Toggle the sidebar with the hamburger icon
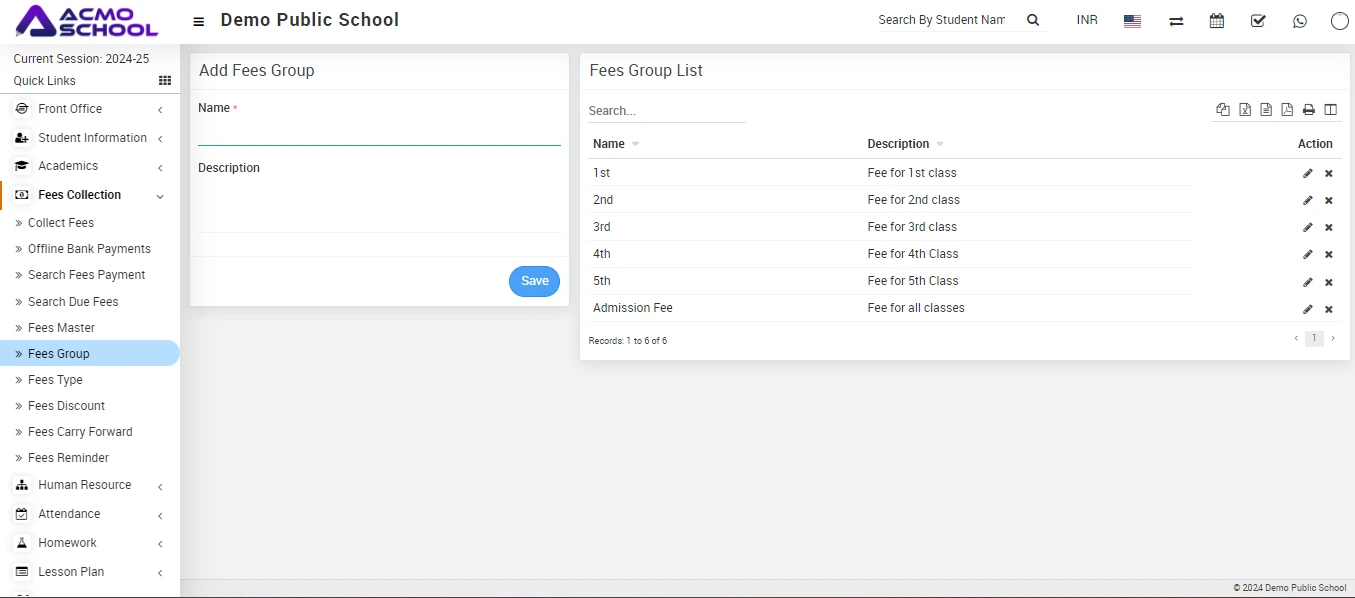The image size is (1355, 598). [199, 21]
